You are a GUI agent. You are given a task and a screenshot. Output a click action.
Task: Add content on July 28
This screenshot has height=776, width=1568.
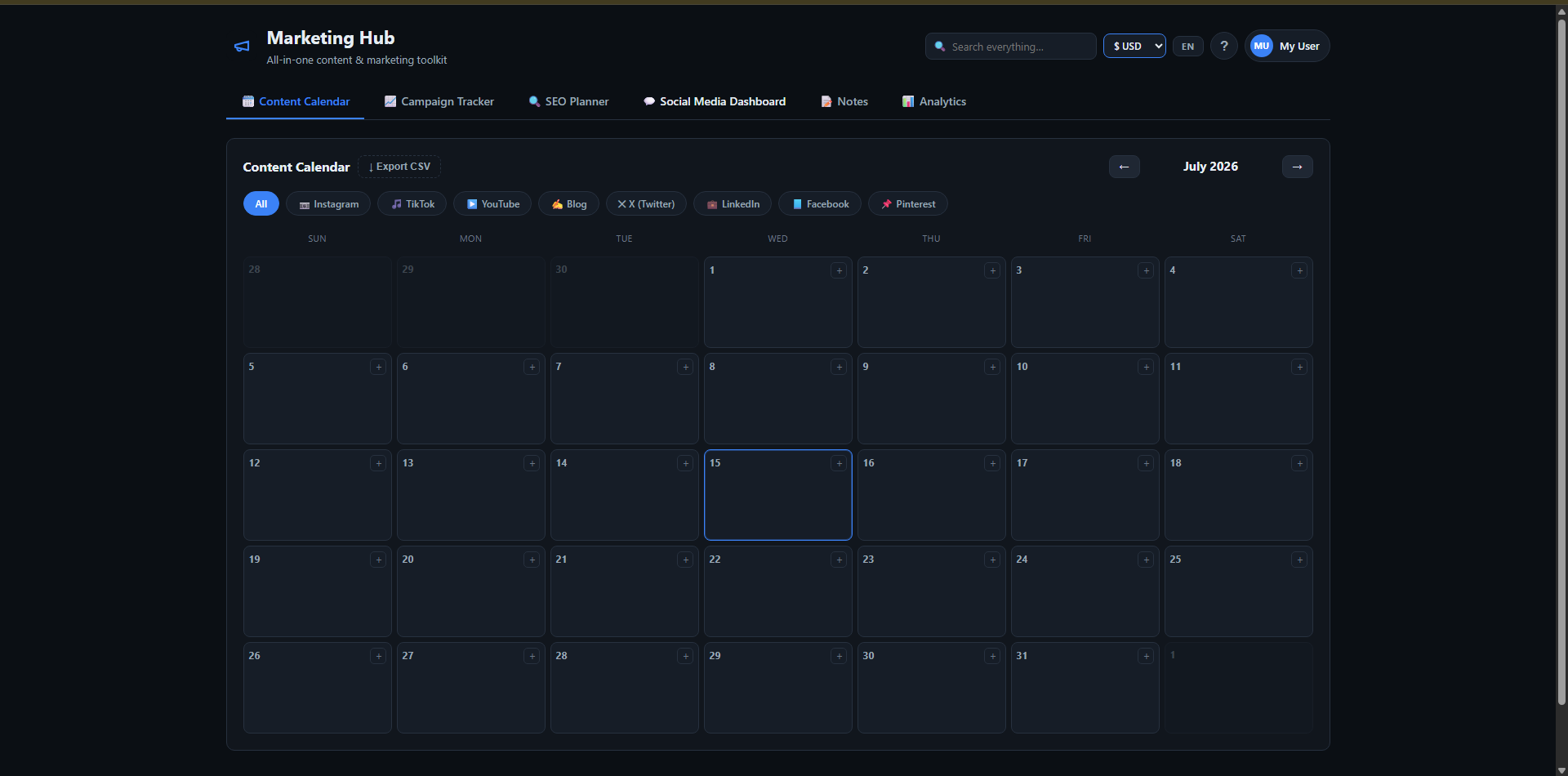[x=685, y=656]
